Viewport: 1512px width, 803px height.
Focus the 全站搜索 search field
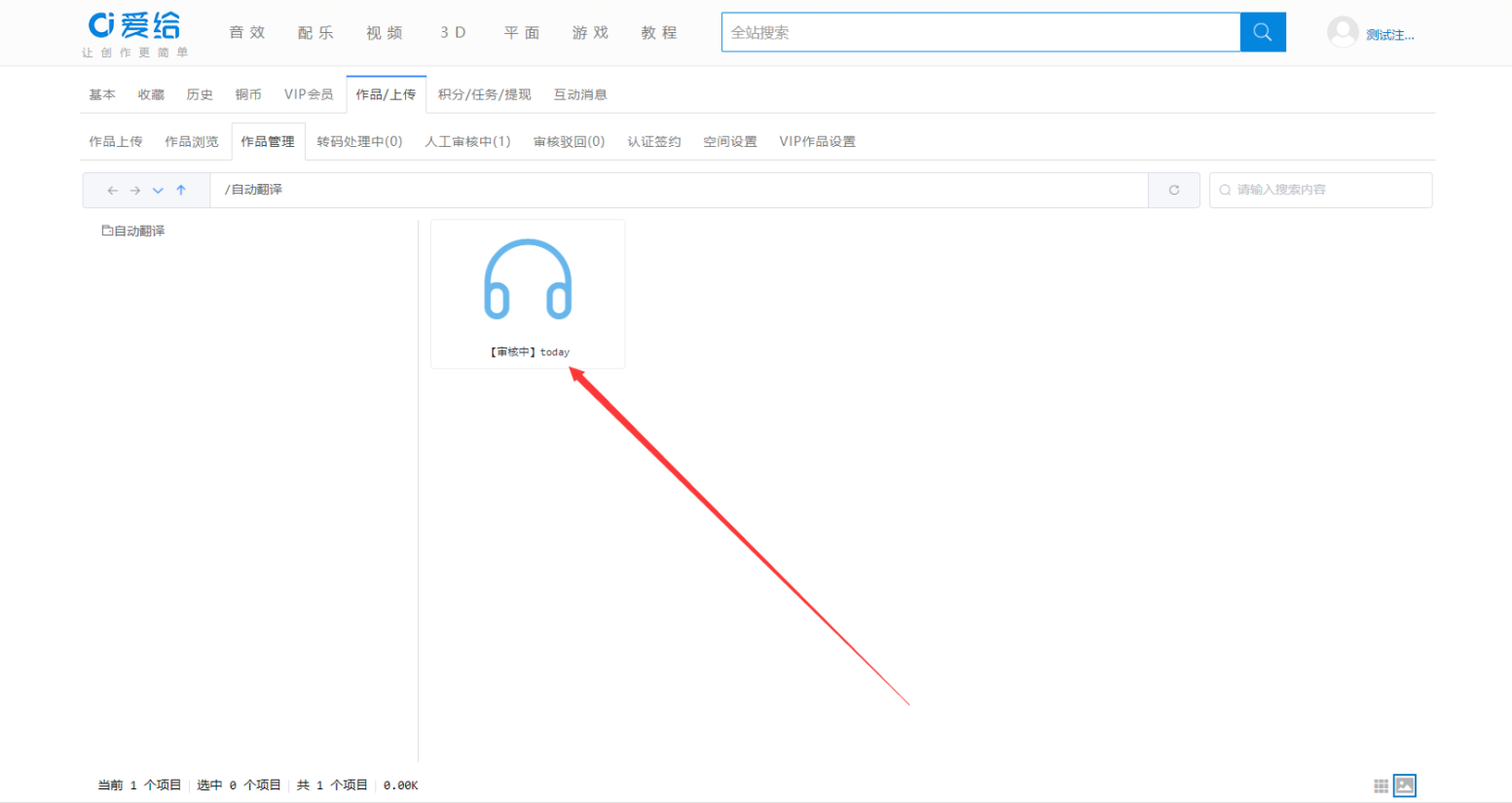point(980,32)
